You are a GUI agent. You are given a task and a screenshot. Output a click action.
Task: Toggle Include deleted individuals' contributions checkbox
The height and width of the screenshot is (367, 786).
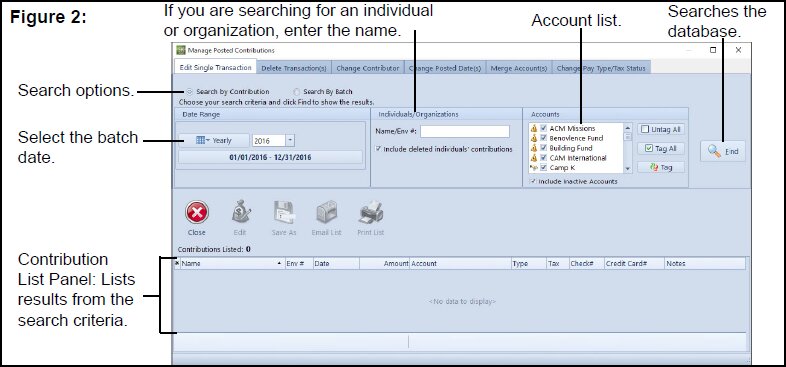378,149
